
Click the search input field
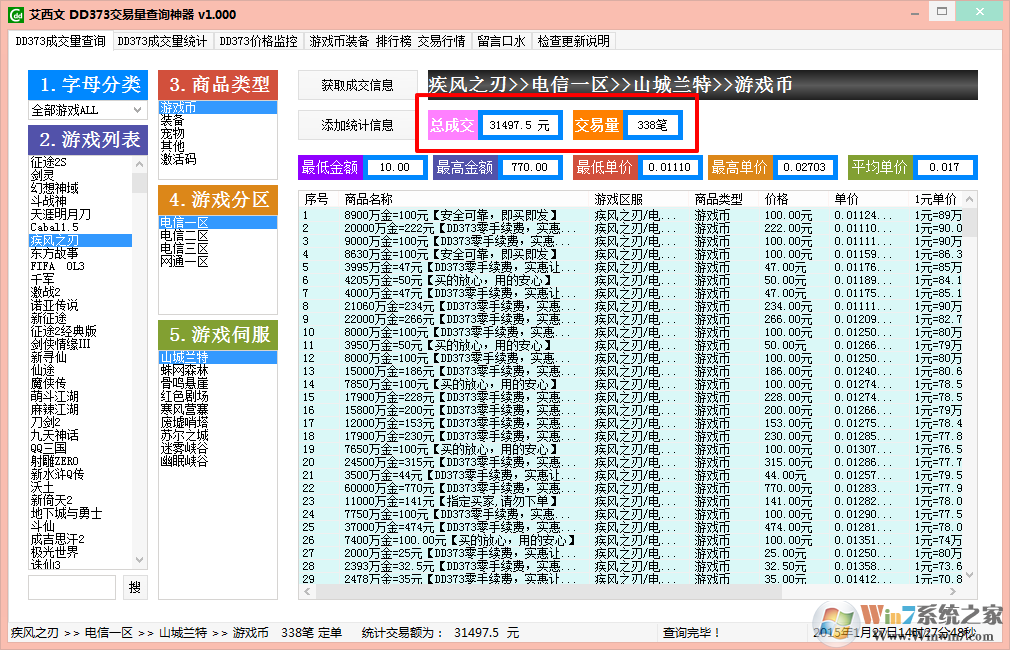tap(70, 587)
